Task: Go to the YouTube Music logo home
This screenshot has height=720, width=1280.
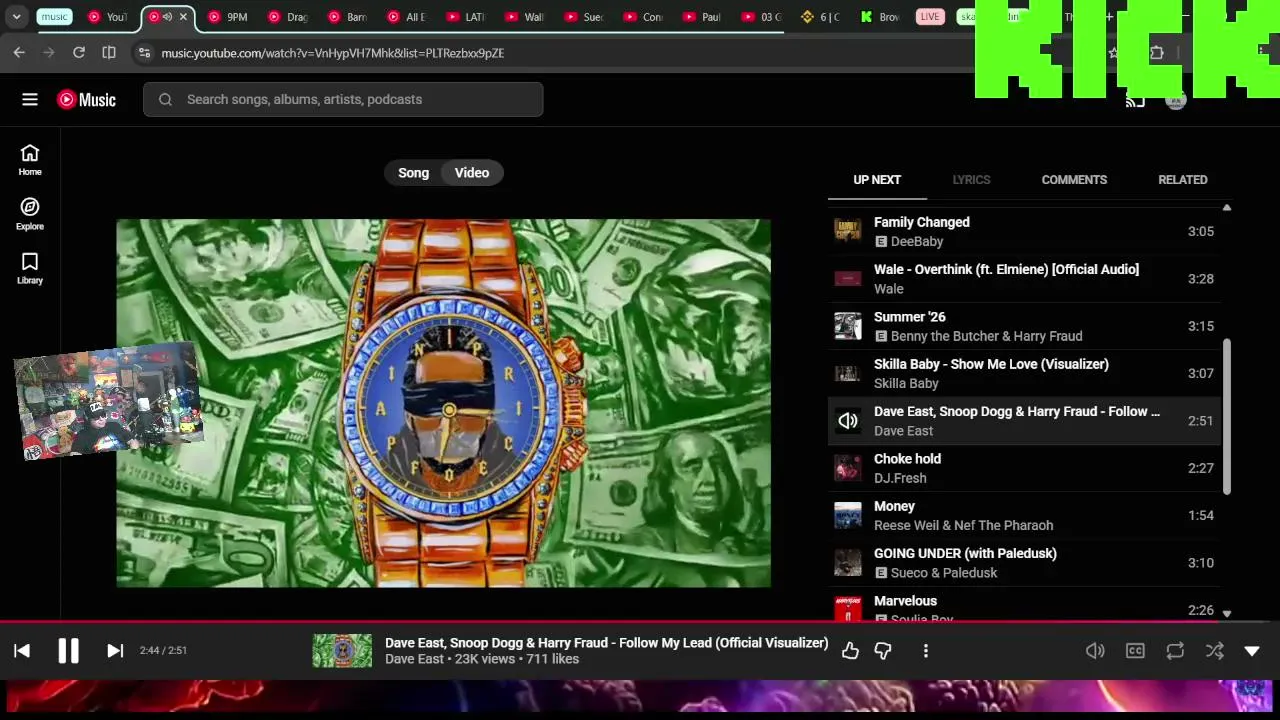Action: [86, 99]
